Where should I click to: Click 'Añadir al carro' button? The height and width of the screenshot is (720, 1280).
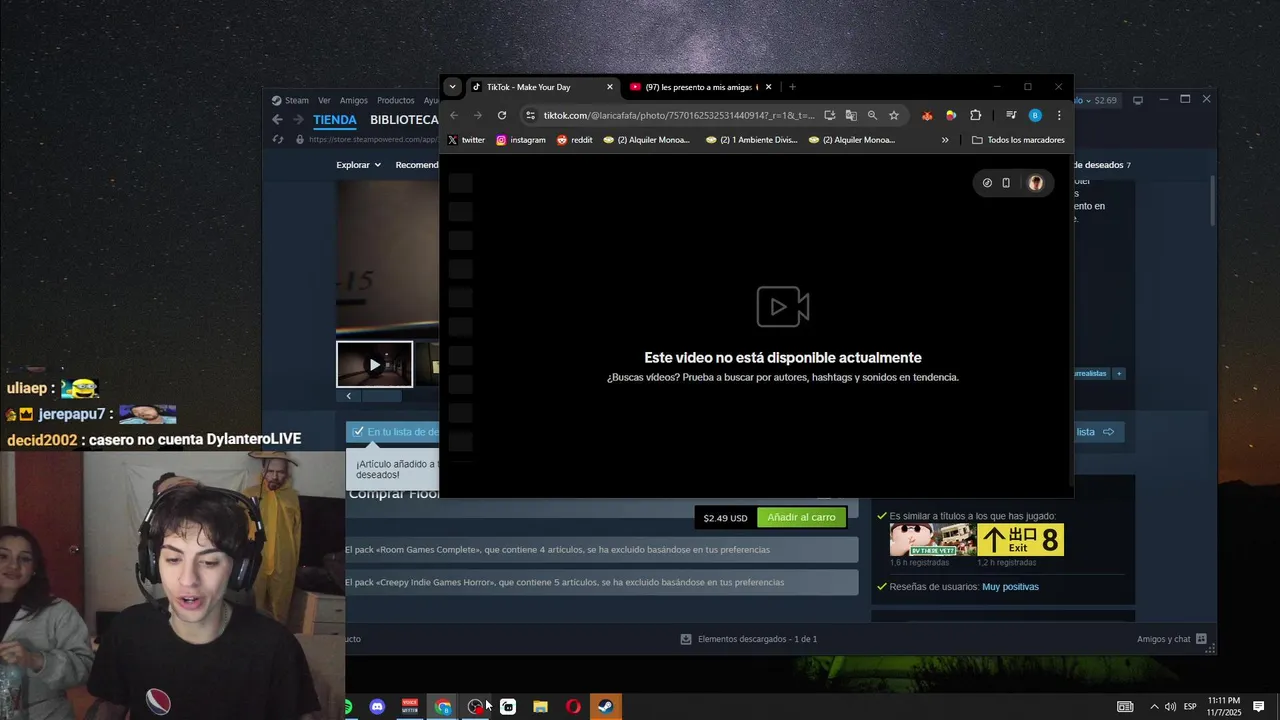(x=801, y=518)
